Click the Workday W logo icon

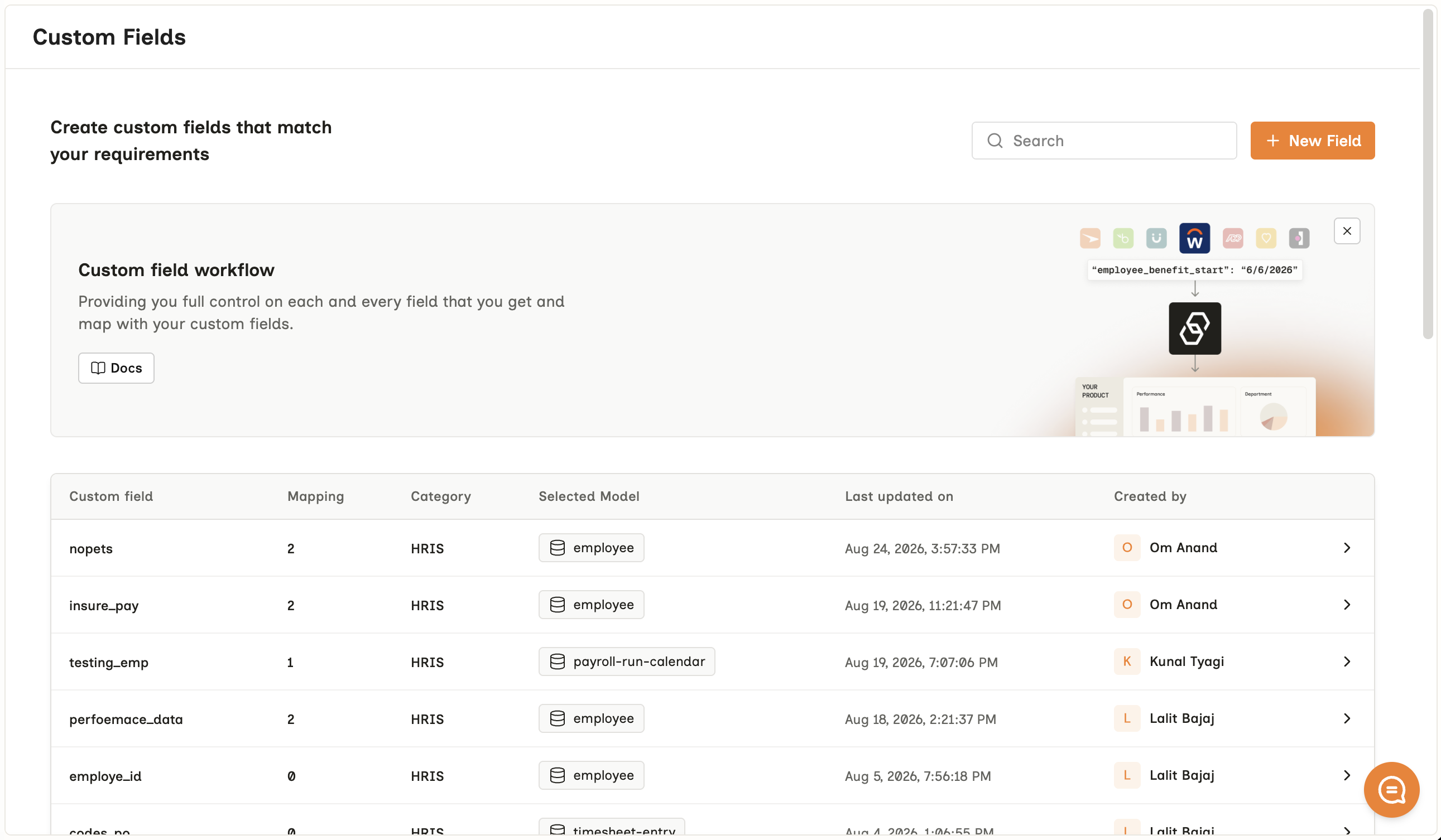[x=1194, y=238]
